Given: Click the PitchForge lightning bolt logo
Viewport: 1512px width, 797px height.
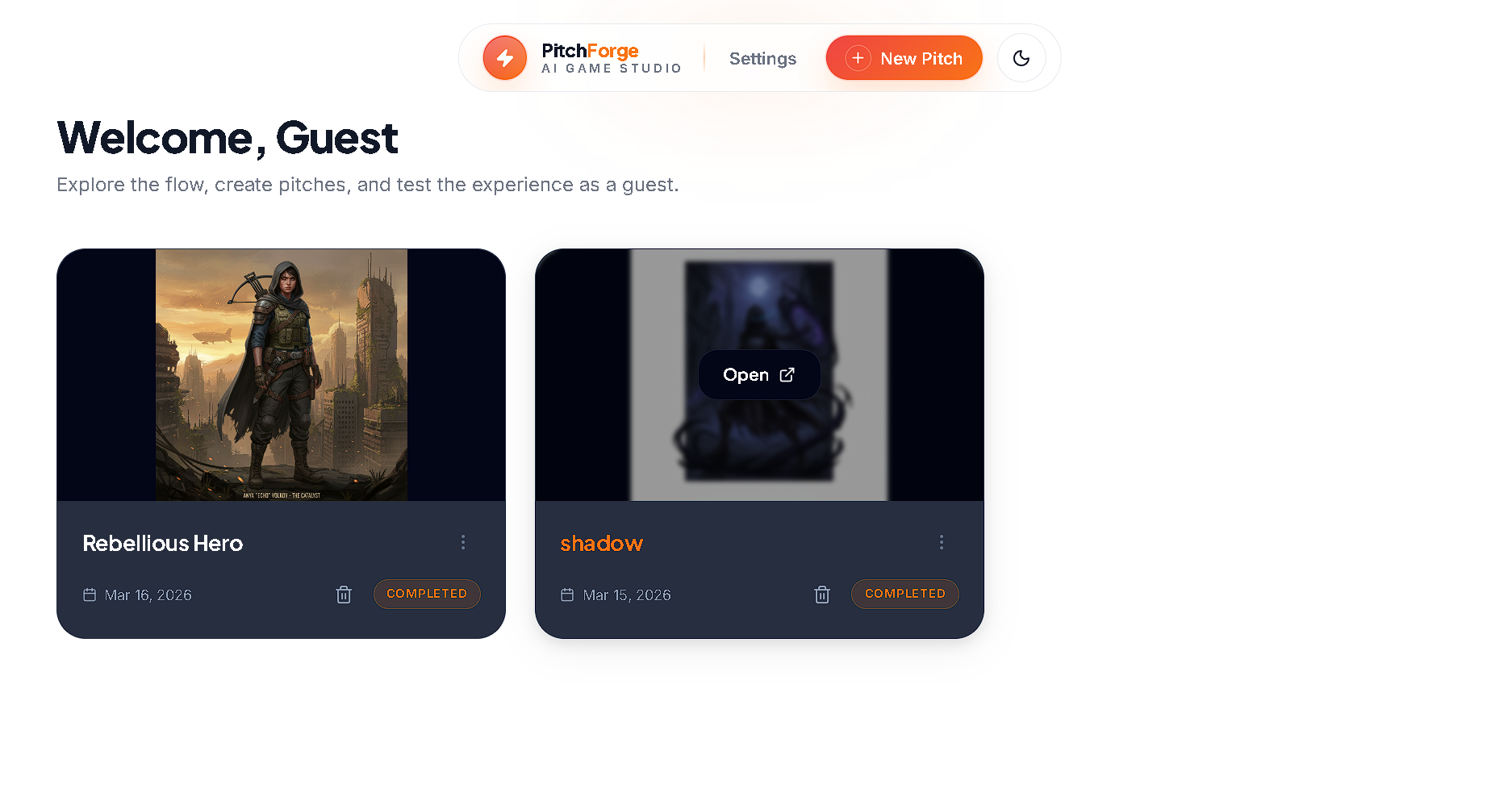Looking at the screenshot, I should pos(504,58).
